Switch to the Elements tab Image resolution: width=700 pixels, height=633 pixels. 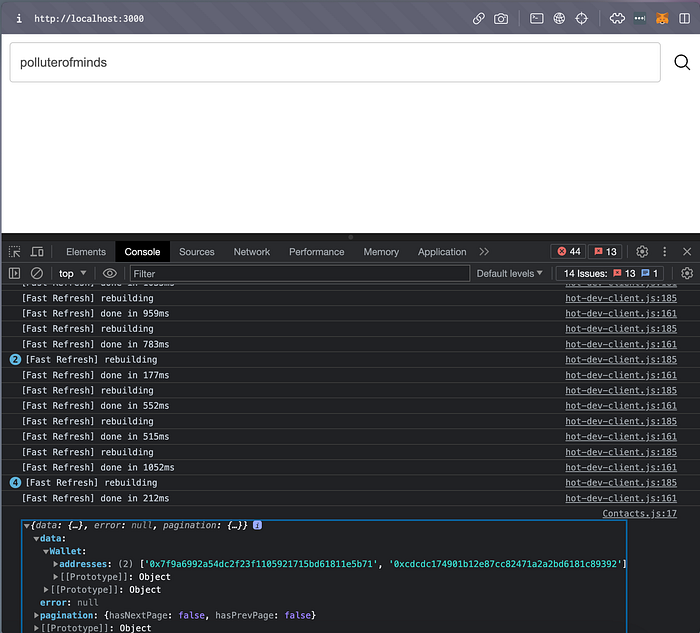point(86,252)
